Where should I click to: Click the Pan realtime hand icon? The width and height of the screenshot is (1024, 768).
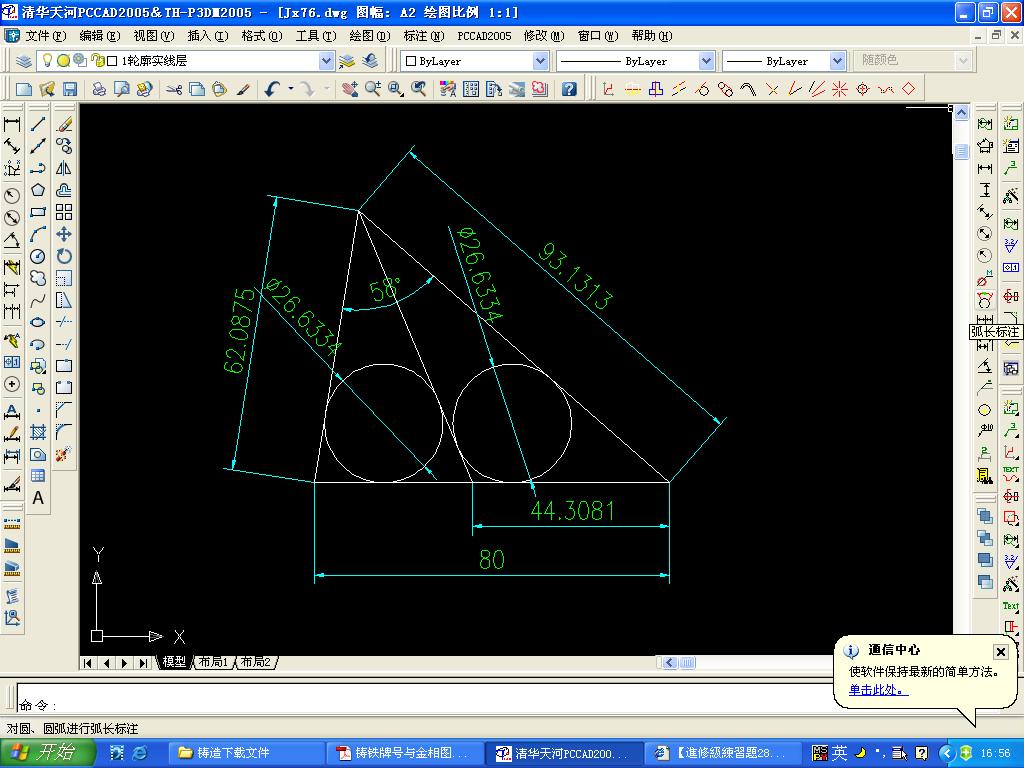[x=350, y=89]
